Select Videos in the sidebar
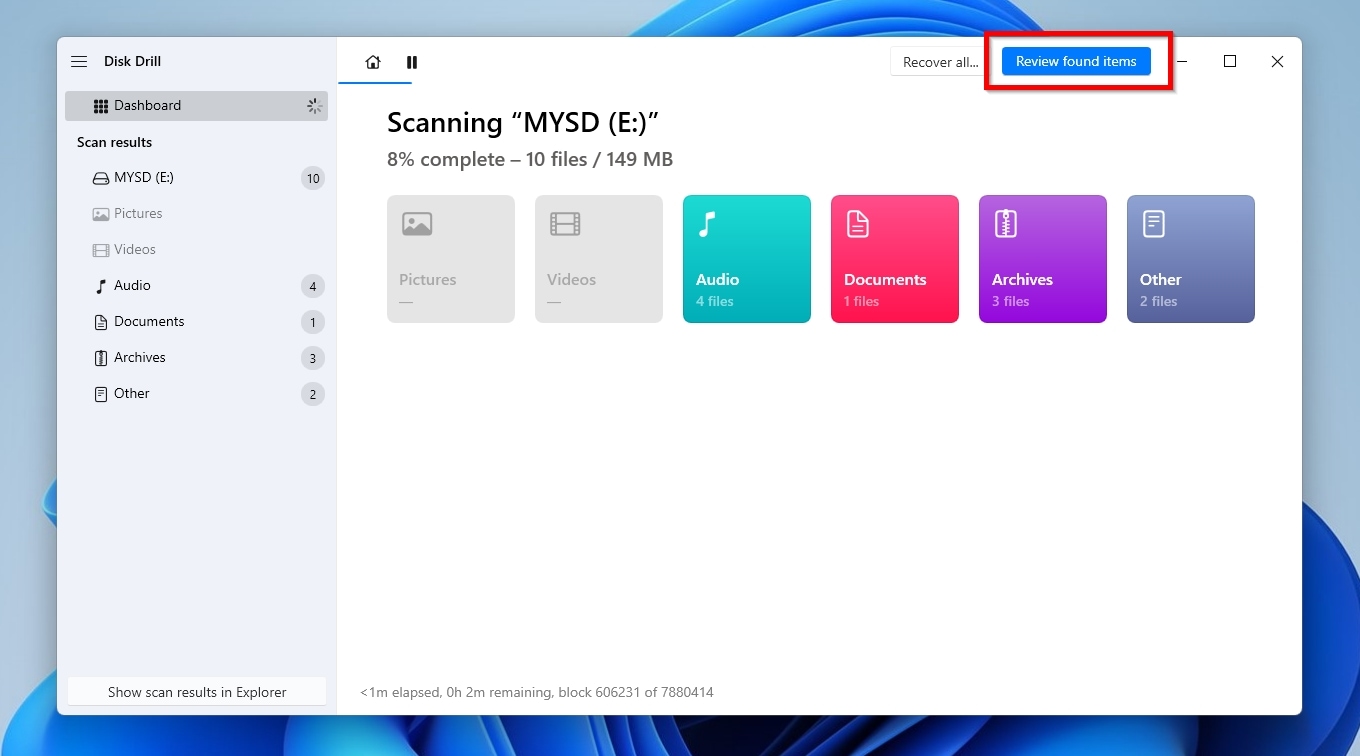This screenshot has height=756, width=1360. click(x=196, y=250)
